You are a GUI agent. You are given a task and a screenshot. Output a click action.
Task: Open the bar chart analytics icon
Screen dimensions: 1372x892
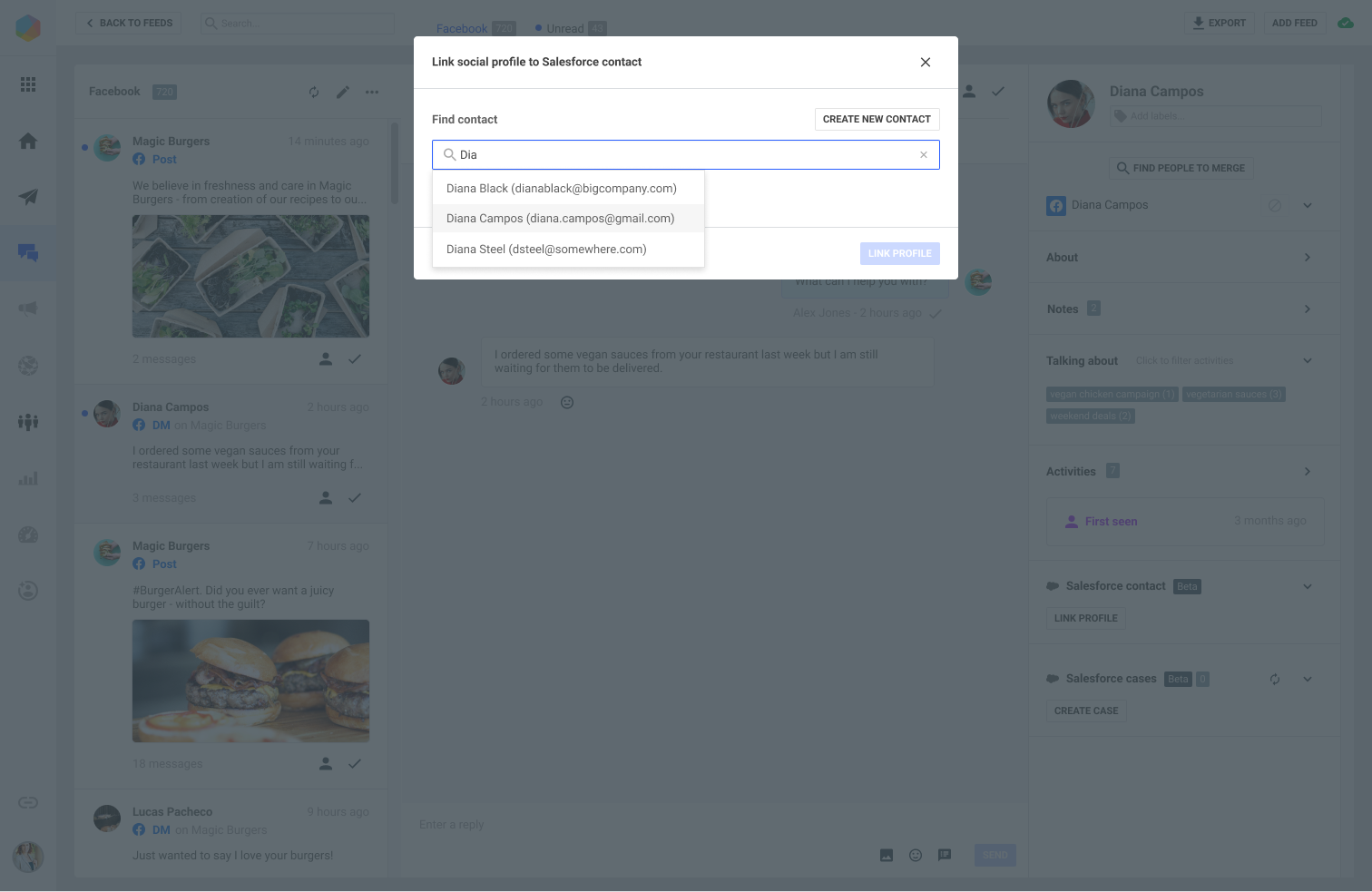pos(28,478)
